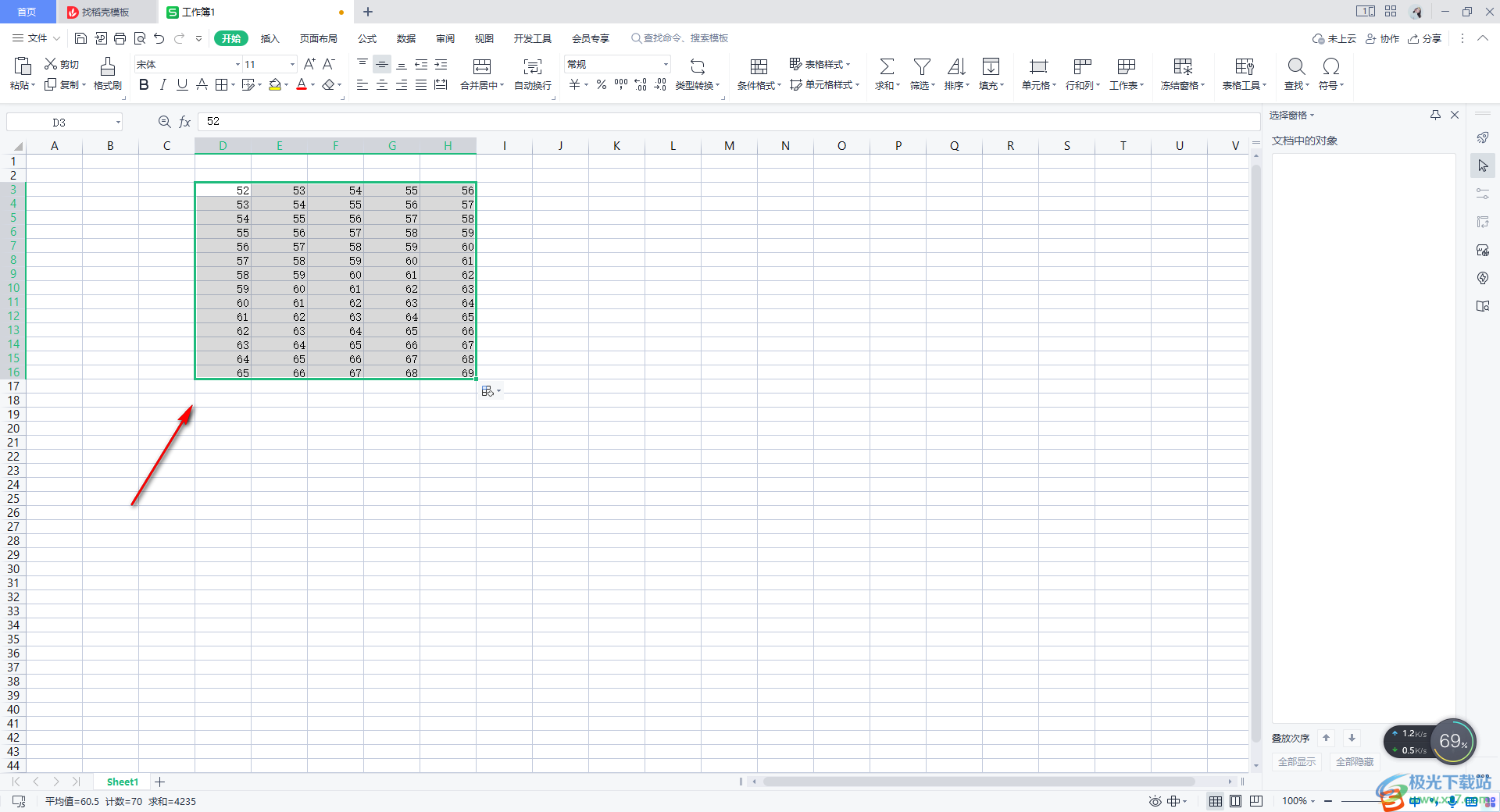Click the AutoSum sigma icon
Screen dimensions: 1500x812
887,66
